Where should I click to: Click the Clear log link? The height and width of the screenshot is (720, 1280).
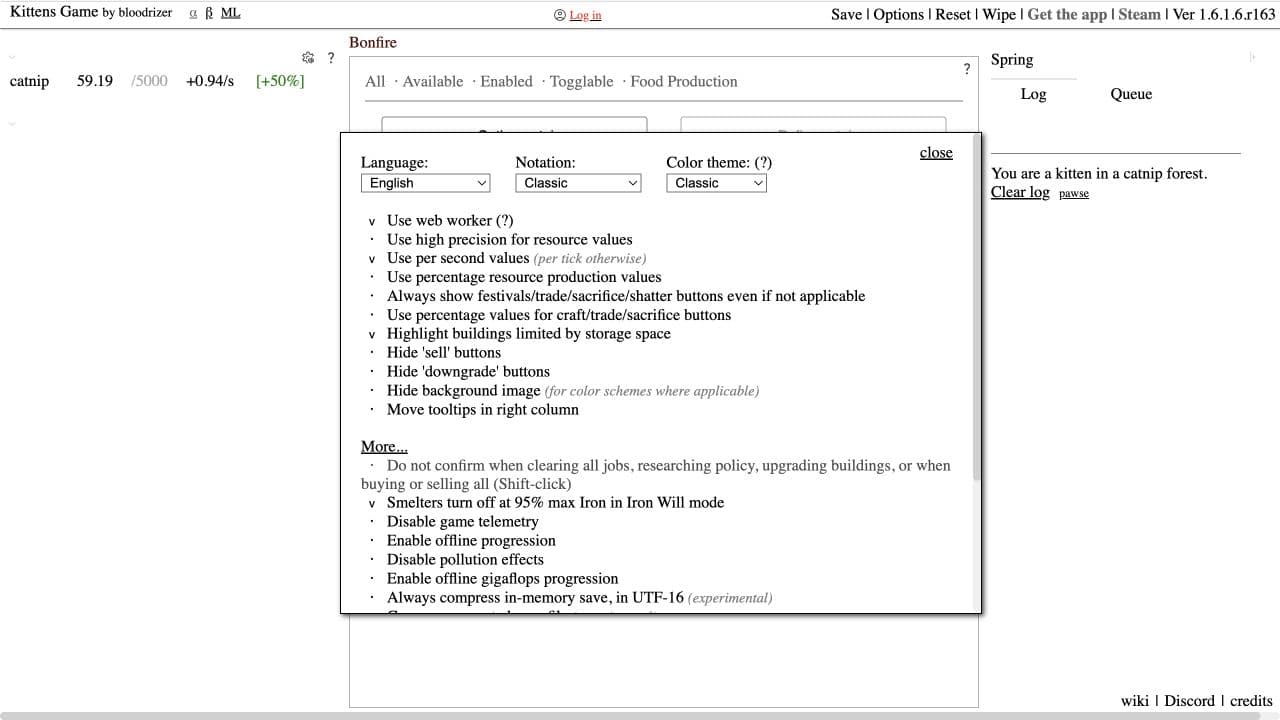(1020, 192)
